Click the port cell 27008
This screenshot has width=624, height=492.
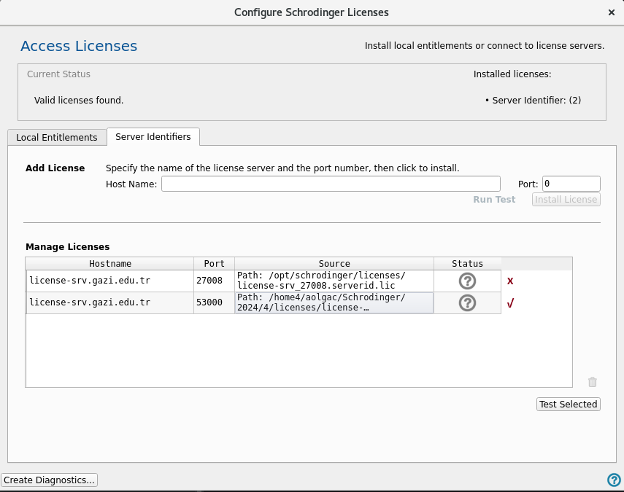214,281
